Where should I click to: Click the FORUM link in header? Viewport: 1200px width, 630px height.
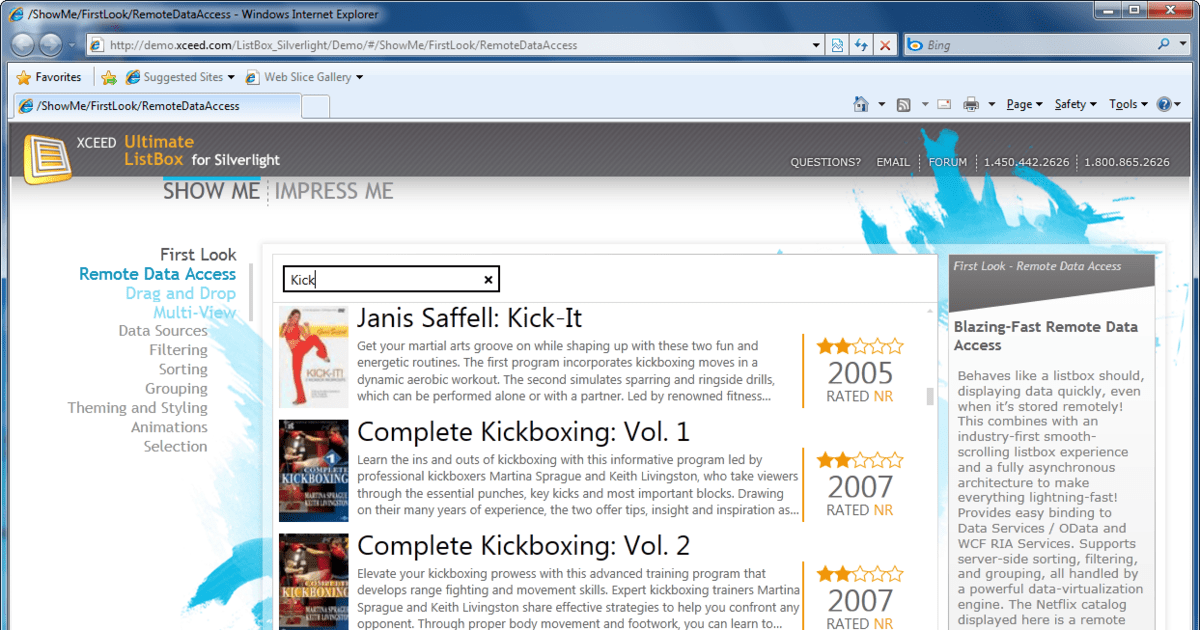pyautogui.click(x=947, y=162)
